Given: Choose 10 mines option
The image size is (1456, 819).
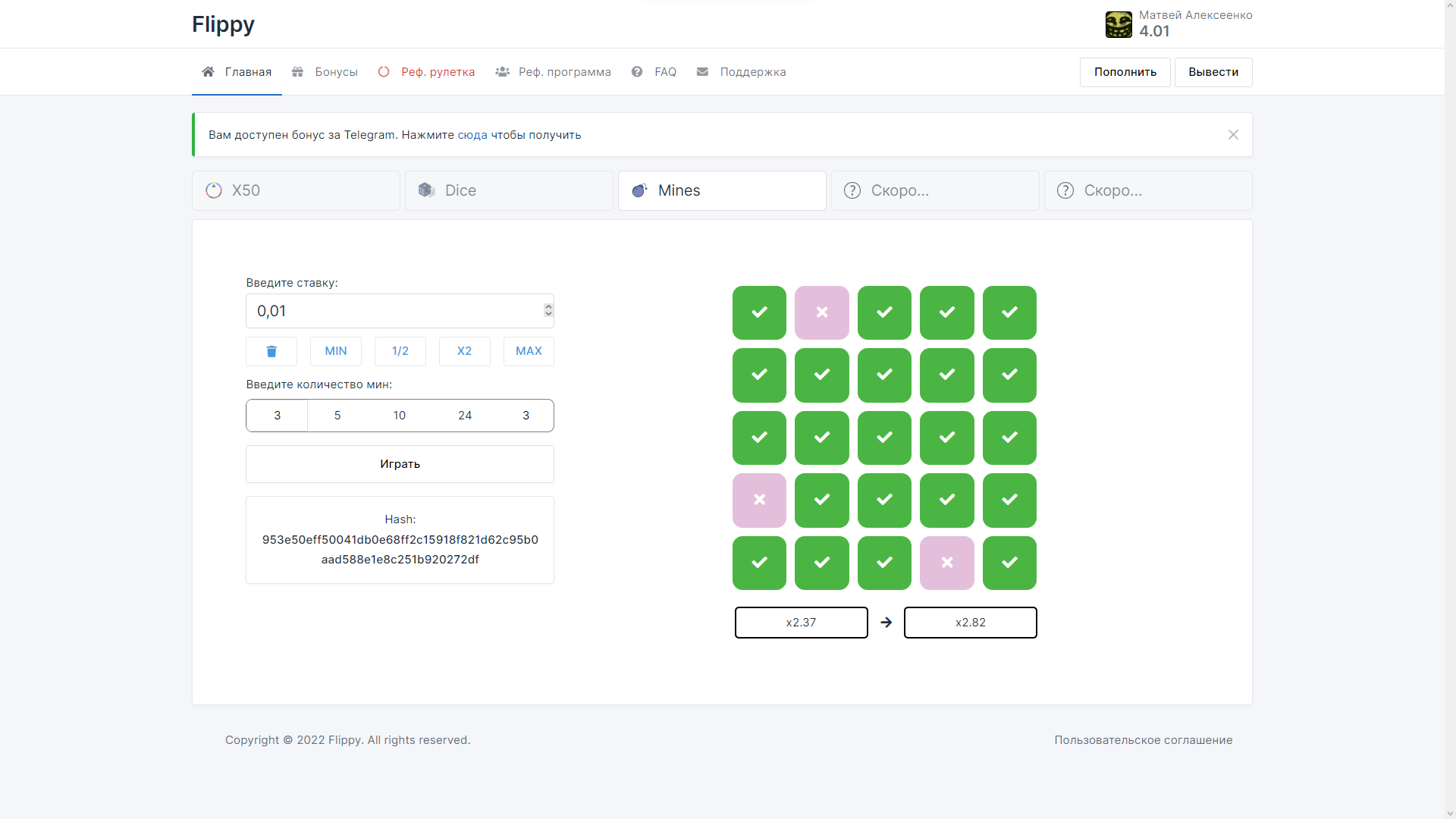Looking at the screenshot, I should [400, 416].
